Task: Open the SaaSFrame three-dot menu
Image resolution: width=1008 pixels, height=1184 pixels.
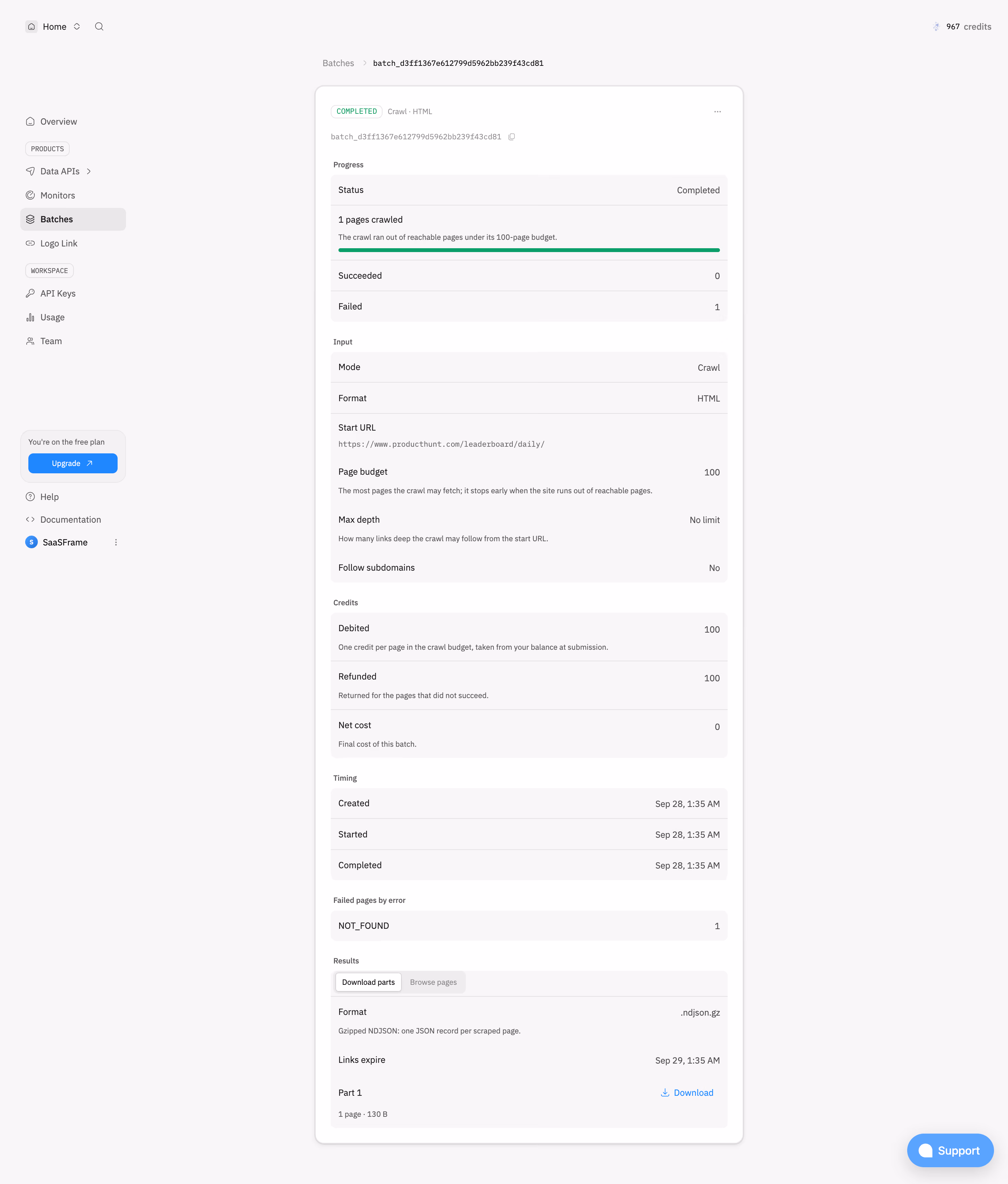Action: coord(116,542)
